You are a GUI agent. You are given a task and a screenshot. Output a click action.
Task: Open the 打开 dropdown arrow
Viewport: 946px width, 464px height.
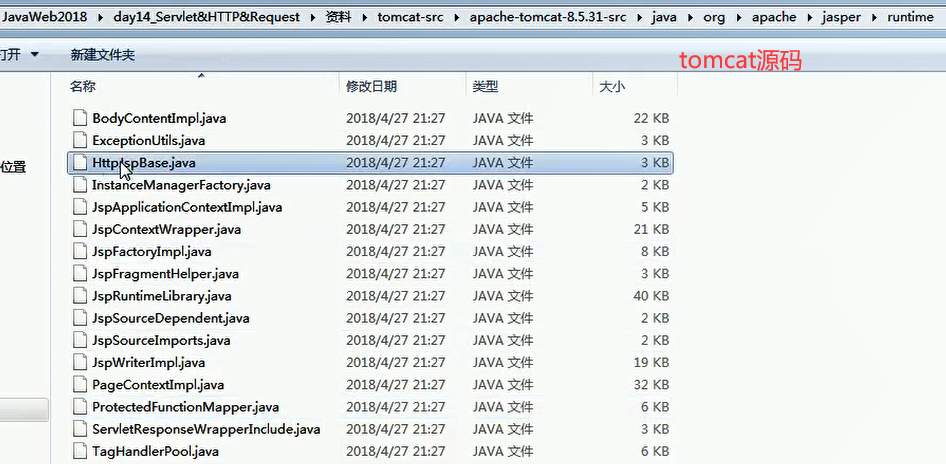[34, 55]
